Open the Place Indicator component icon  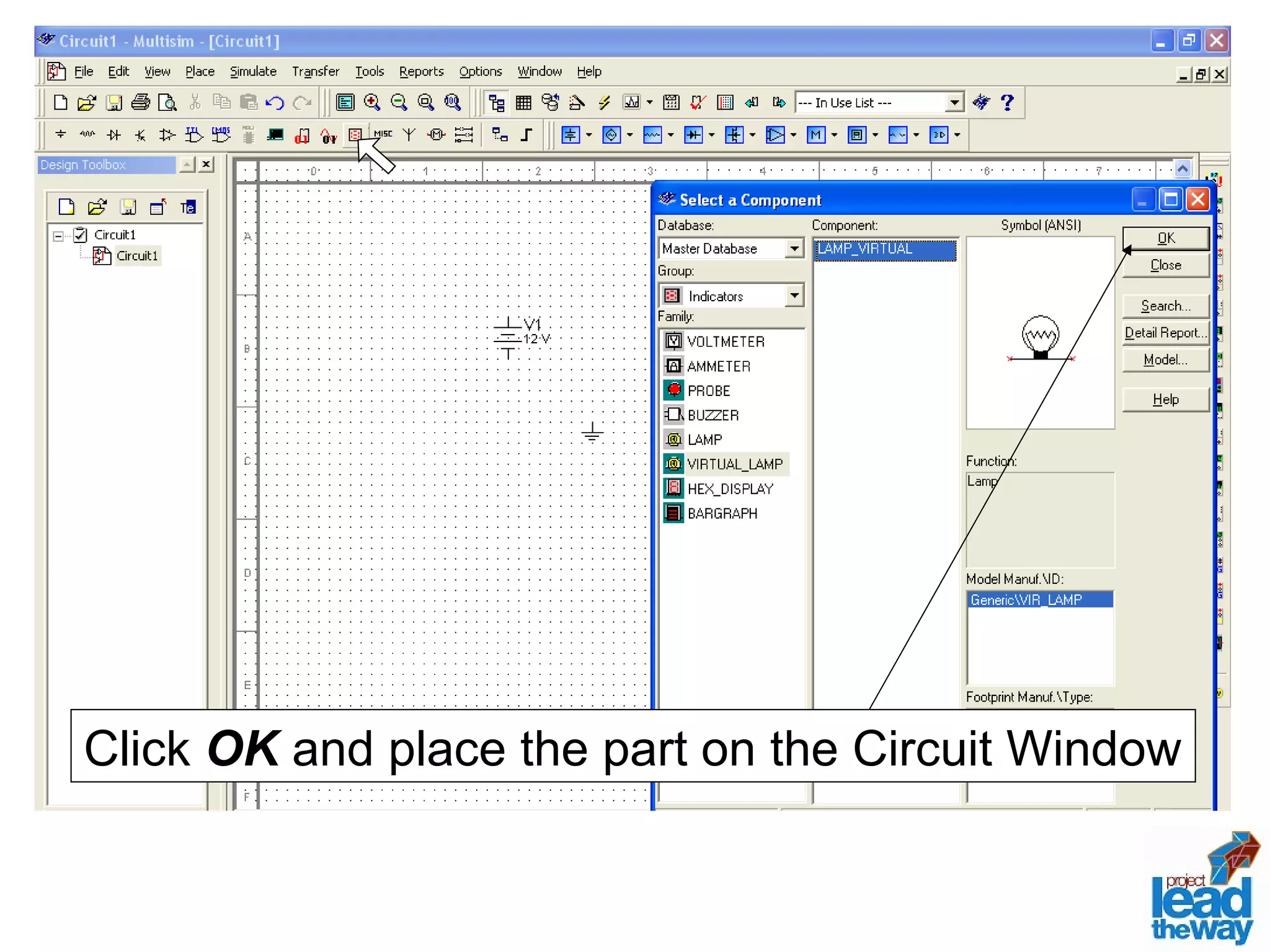point(355,134)
